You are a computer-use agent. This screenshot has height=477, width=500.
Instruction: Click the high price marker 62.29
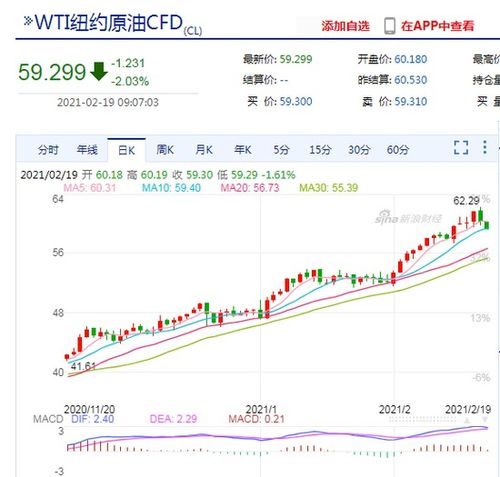pos(466,201)
